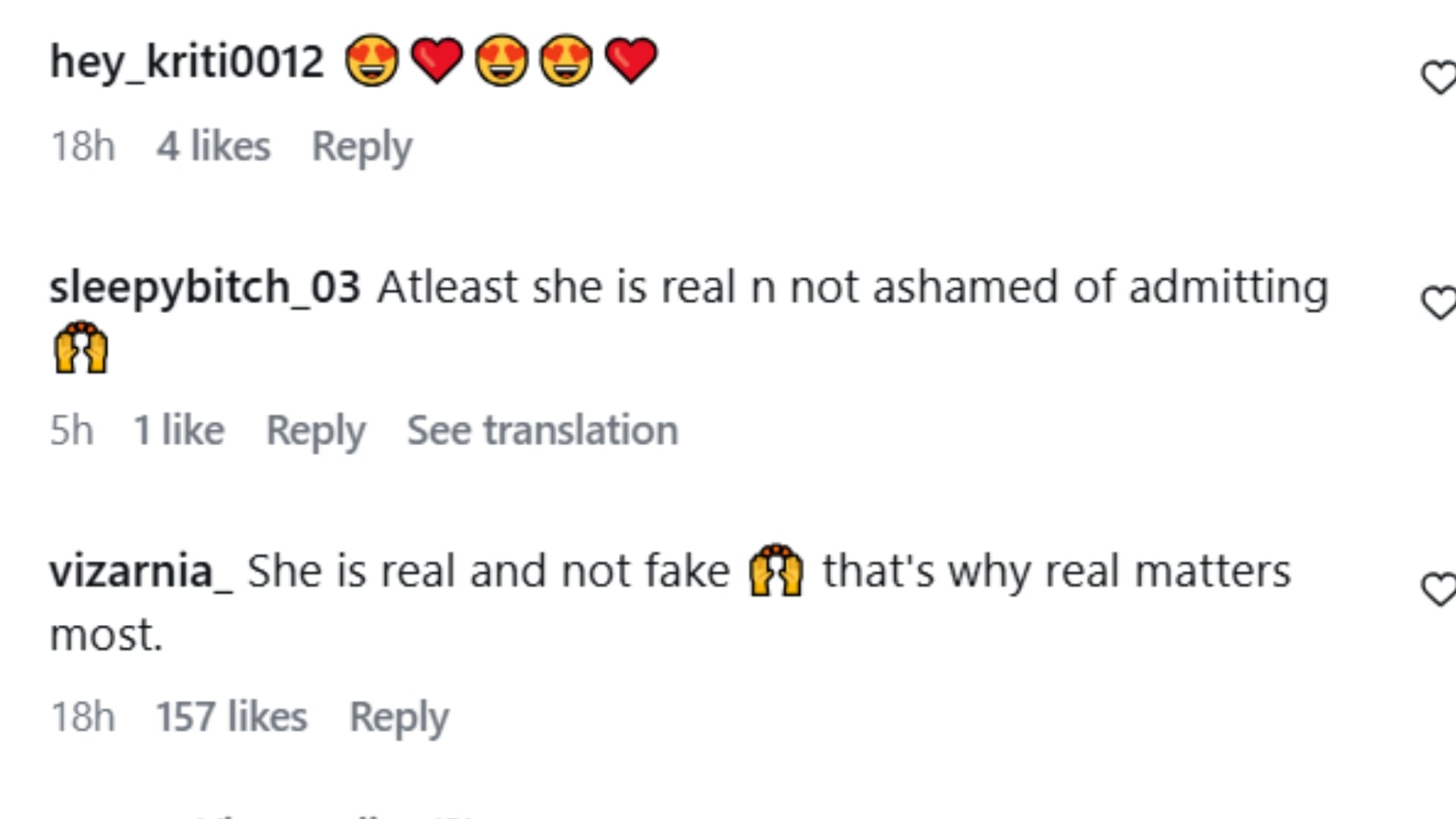Like vizarnia_'s comment with the heart
The image size is (1456, 819).
point(1439,589)
